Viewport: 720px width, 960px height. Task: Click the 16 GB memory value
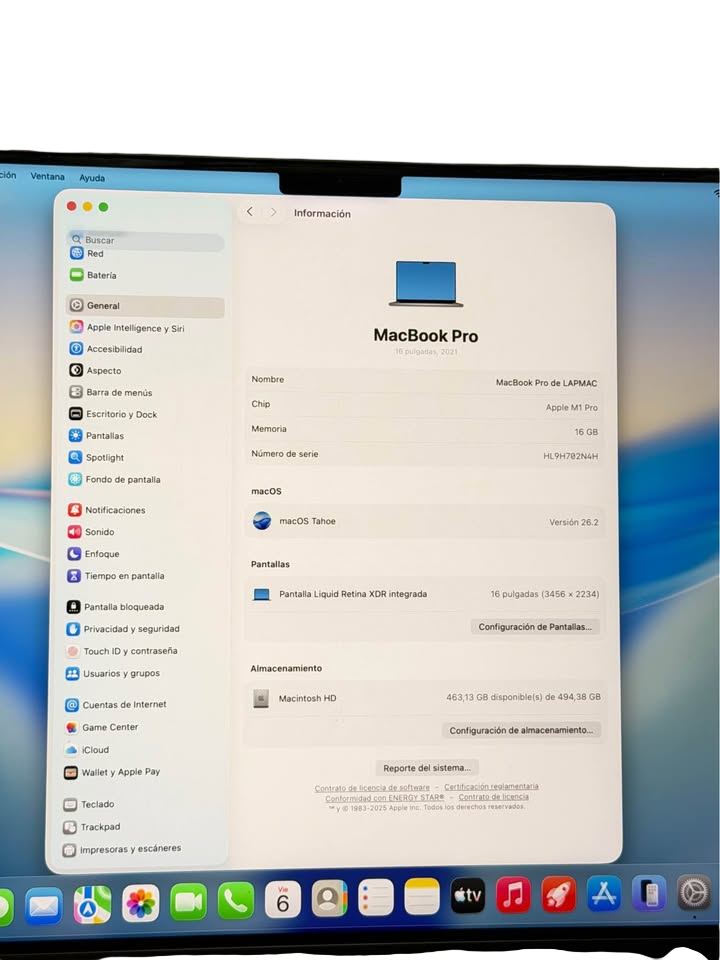click(586, 432)
